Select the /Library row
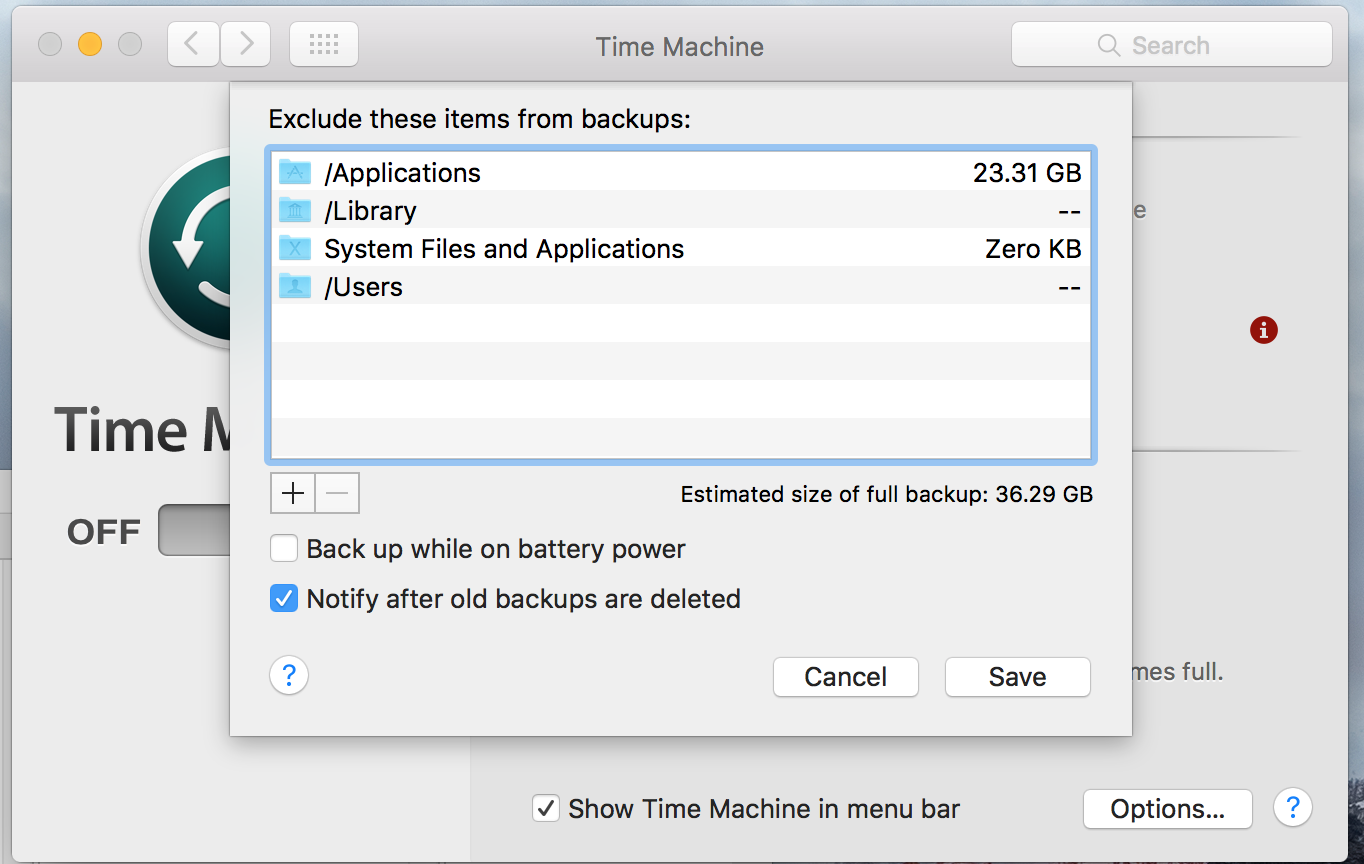Viewport: 1364px width, 864px height. coord(681,210)
